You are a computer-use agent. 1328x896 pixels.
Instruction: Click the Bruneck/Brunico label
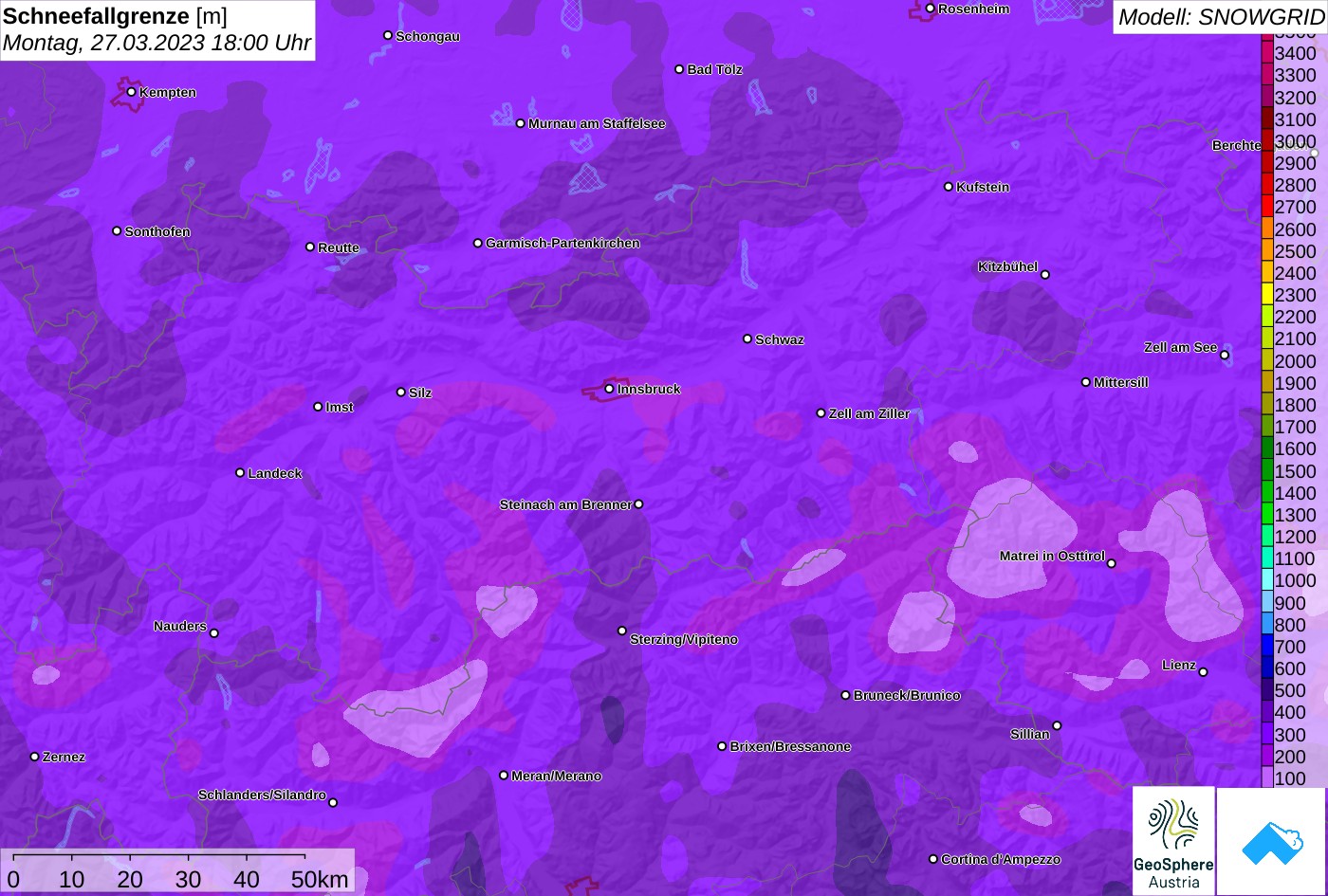coord(907,695)
